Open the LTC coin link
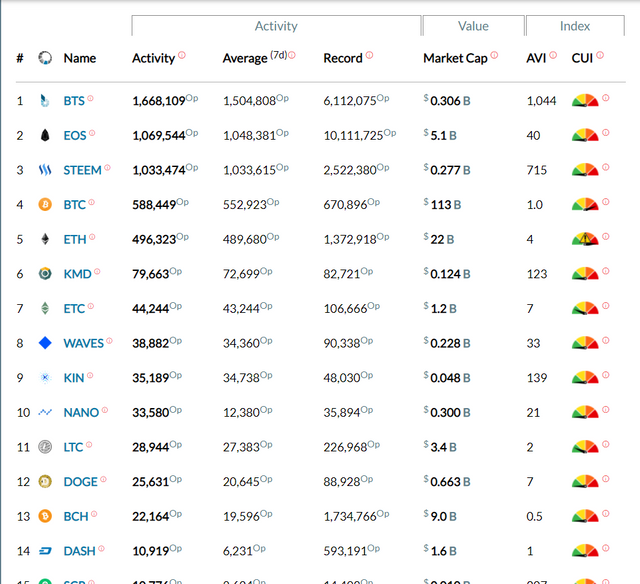The height and width of the screenshot is (584, 640). (73, 447)
